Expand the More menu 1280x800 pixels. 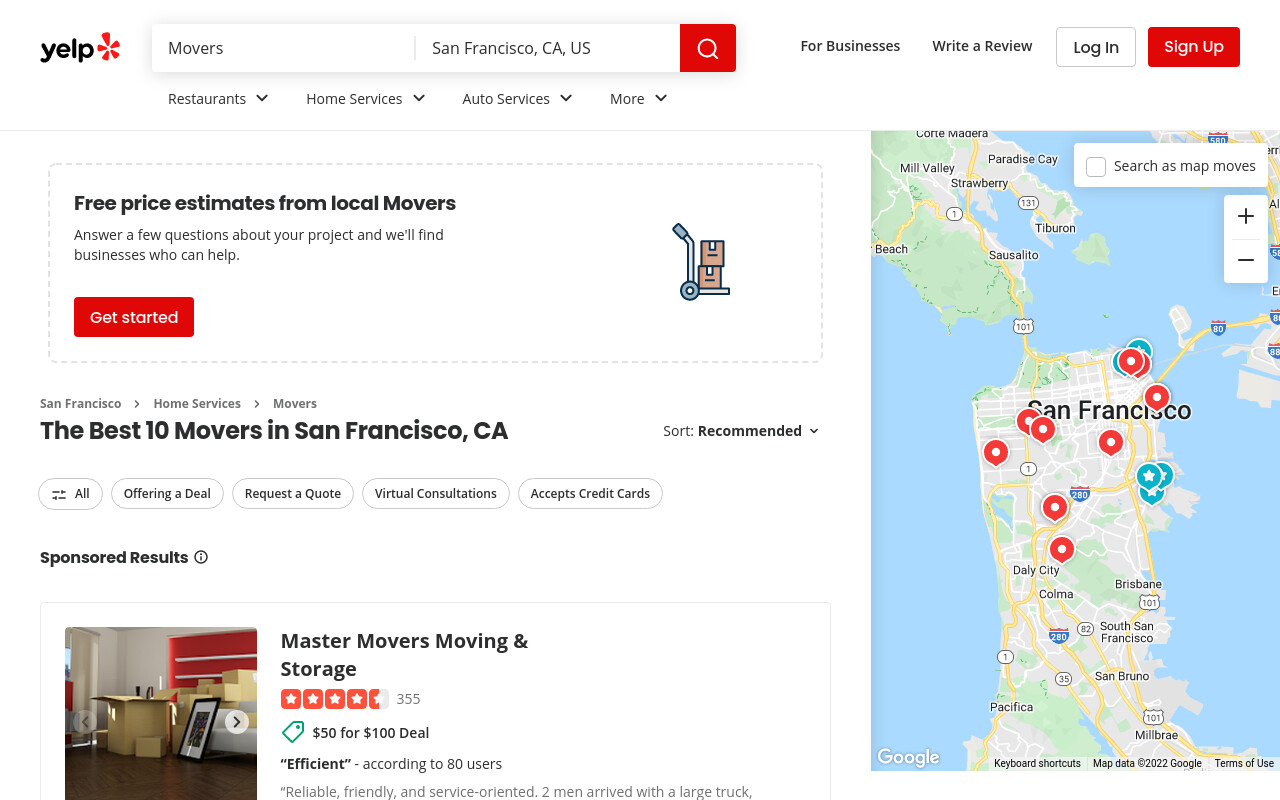tap(639, 98)
